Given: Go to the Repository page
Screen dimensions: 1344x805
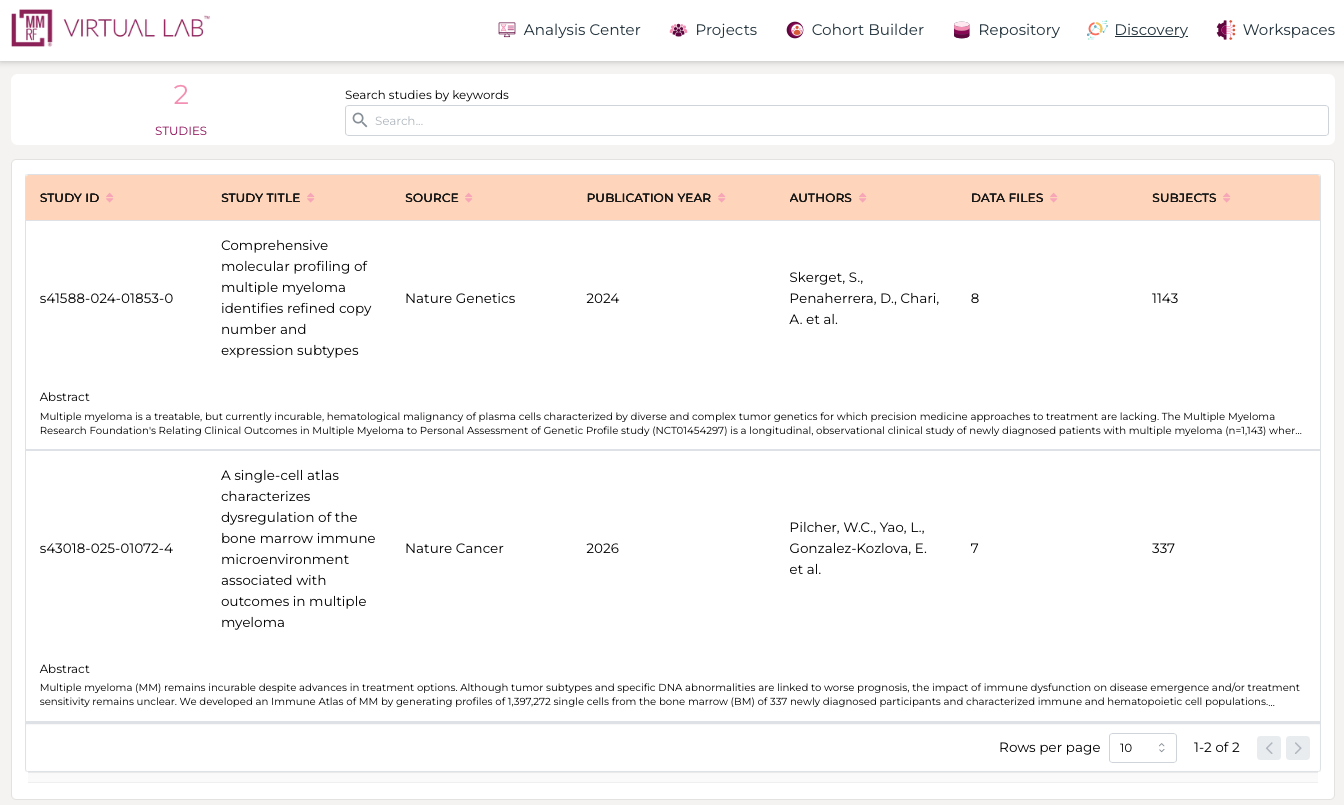Looking at the screenshot, I should coord(1018,30).
